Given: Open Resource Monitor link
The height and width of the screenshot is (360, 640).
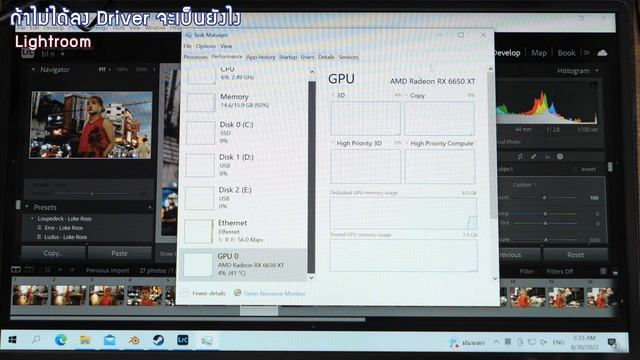Looking at the screenshot, I should (274, 293).
